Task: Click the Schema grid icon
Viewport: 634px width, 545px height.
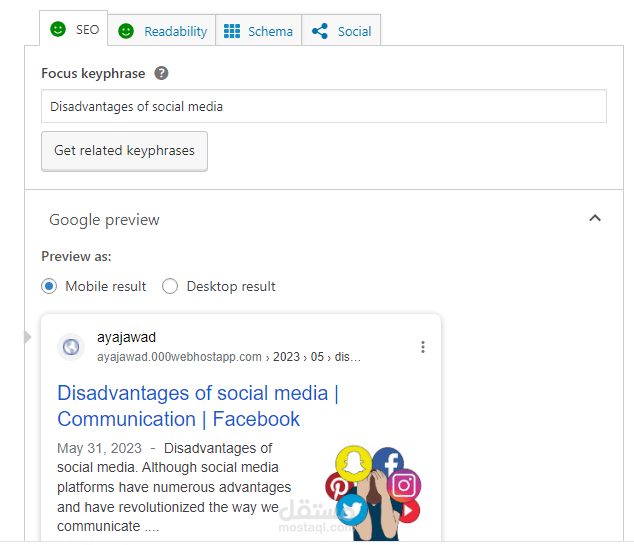Action: click(x=232, y=31)
